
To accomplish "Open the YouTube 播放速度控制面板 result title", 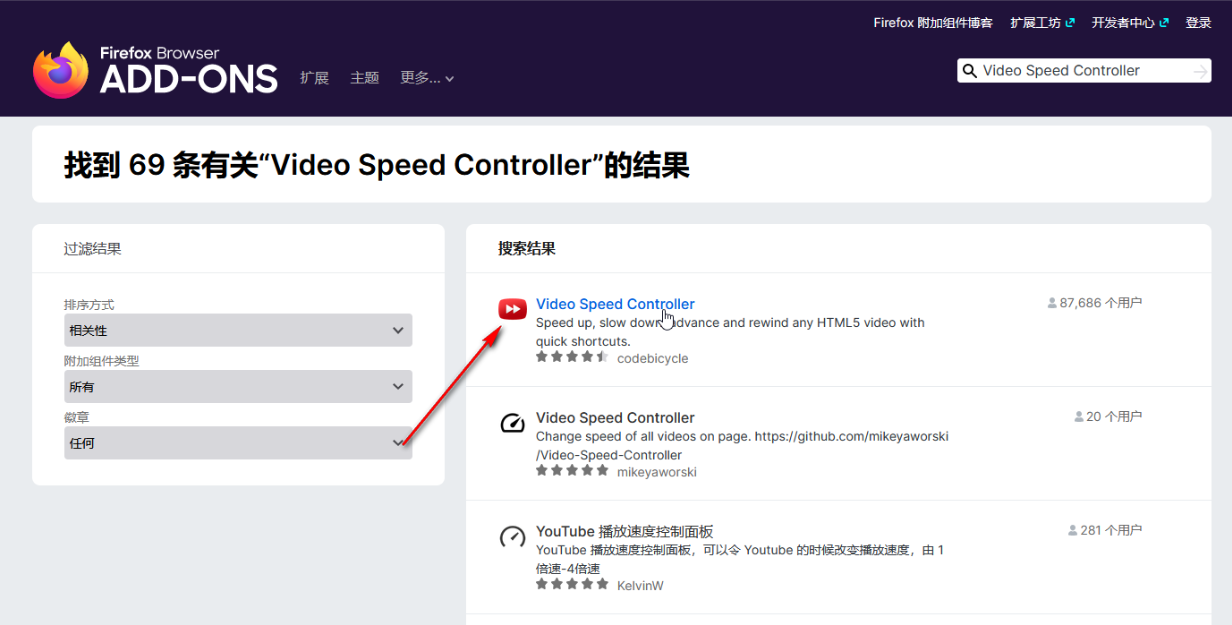I will coord(624,532).
